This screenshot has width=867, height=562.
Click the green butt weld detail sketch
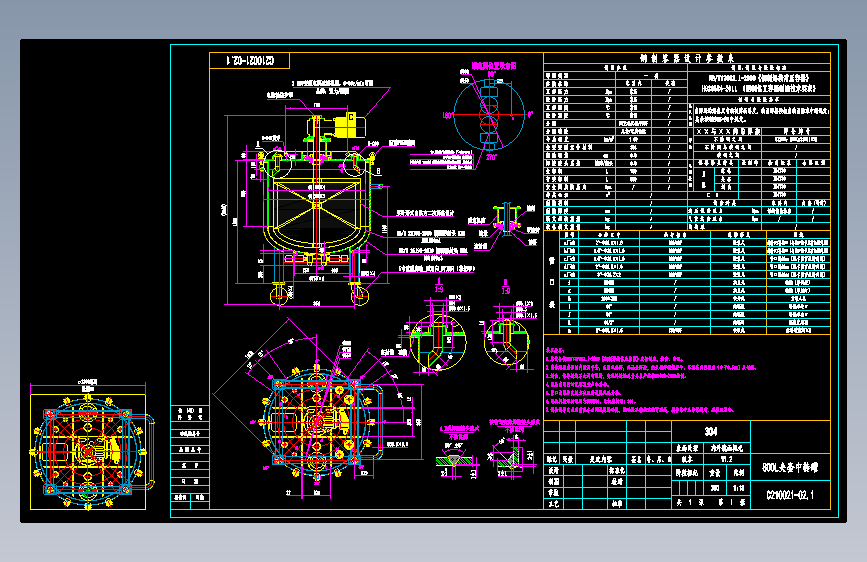pyautogui.click(x=455, y=460)
